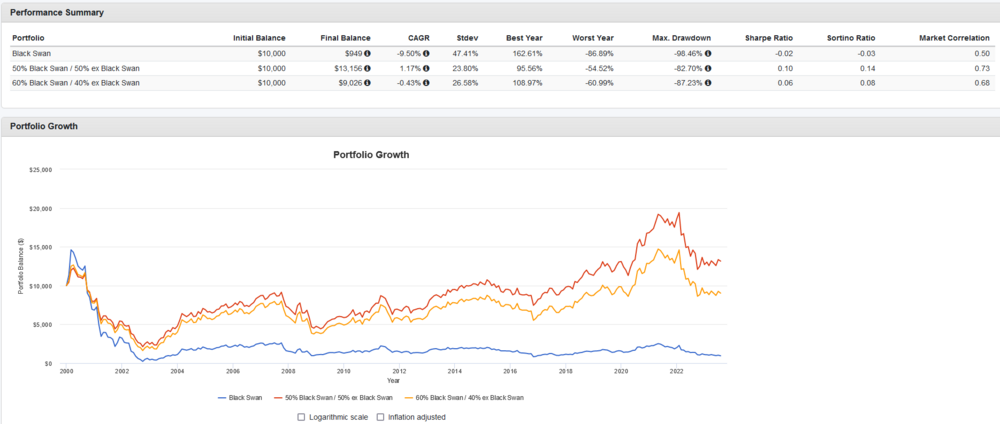1000x424 pixels.
Task: Click info icon beside $13,156 final balance
Action: pyautogui.click(x=367, y=68)
